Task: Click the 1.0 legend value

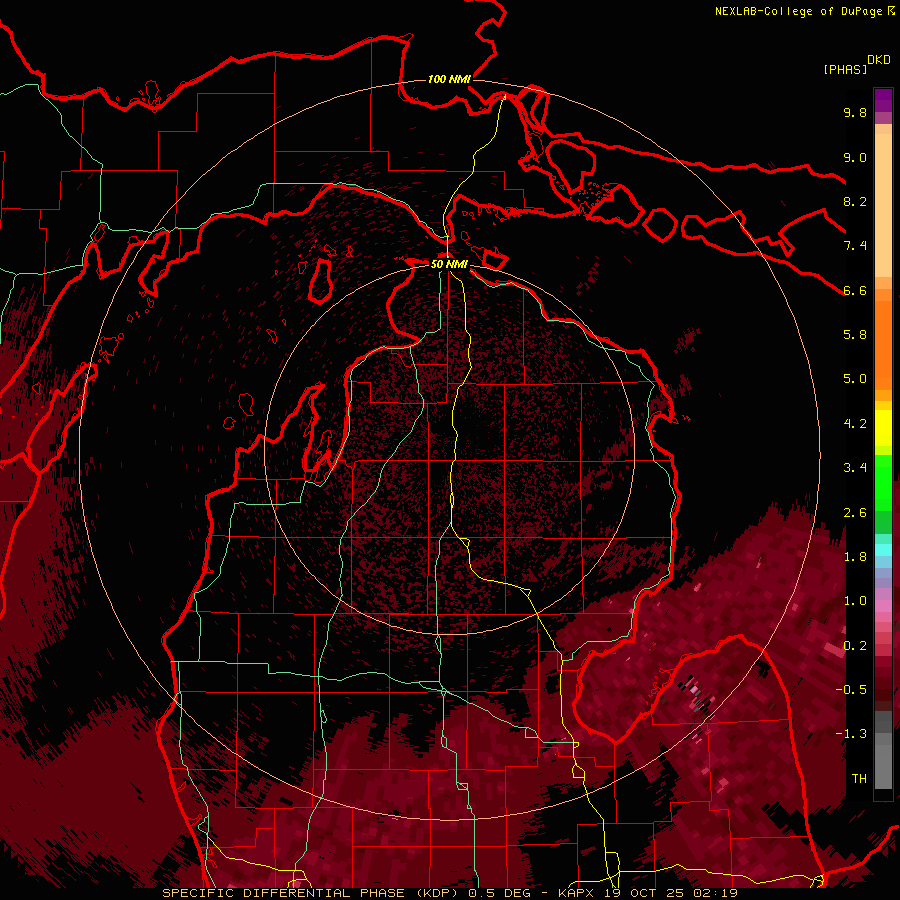Action: [x=855, y=601]
